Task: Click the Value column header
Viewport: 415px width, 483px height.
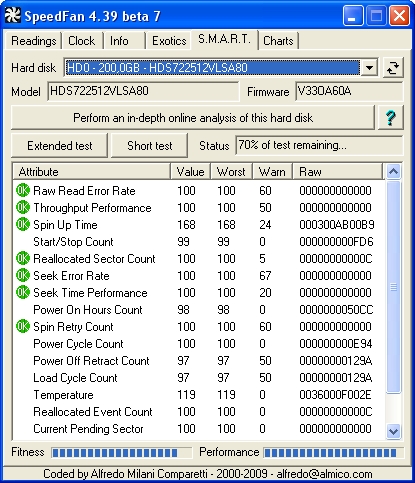Action: tap(190, 172)
